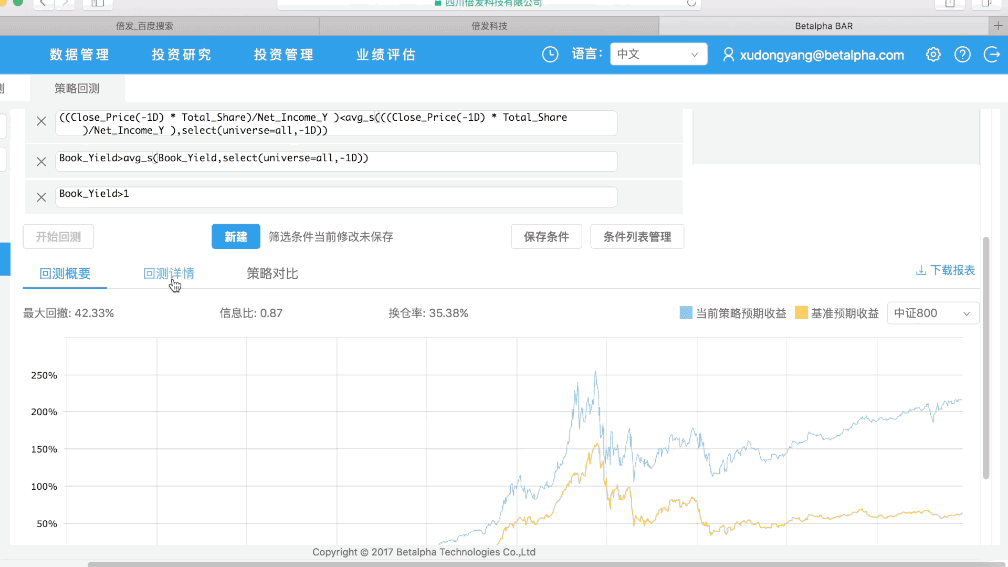
Task: Click 下载报表 link
Action: (x=952, y=270)
